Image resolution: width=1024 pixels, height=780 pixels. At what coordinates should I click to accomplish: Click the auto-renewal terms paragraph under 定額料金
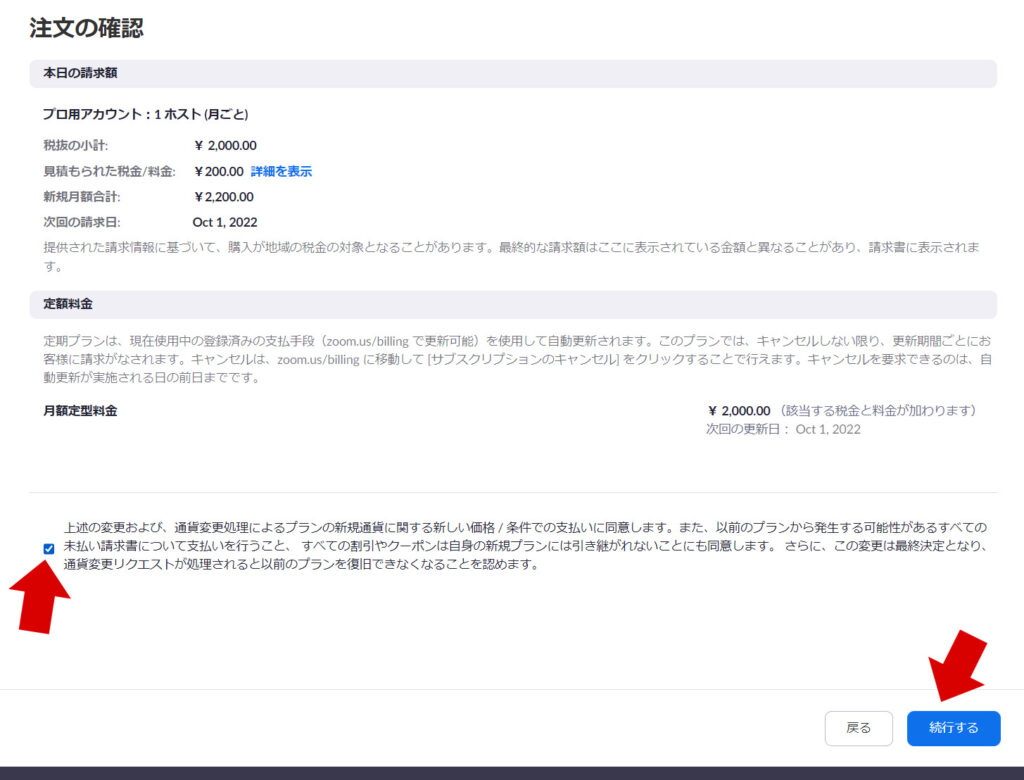point(512,359)
